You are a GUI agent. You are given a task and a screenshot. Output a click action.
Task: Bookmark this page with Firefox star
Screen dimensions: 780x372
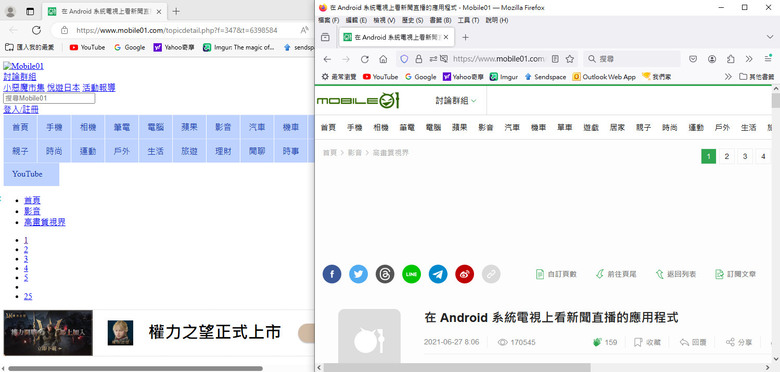tap(570, 59)
